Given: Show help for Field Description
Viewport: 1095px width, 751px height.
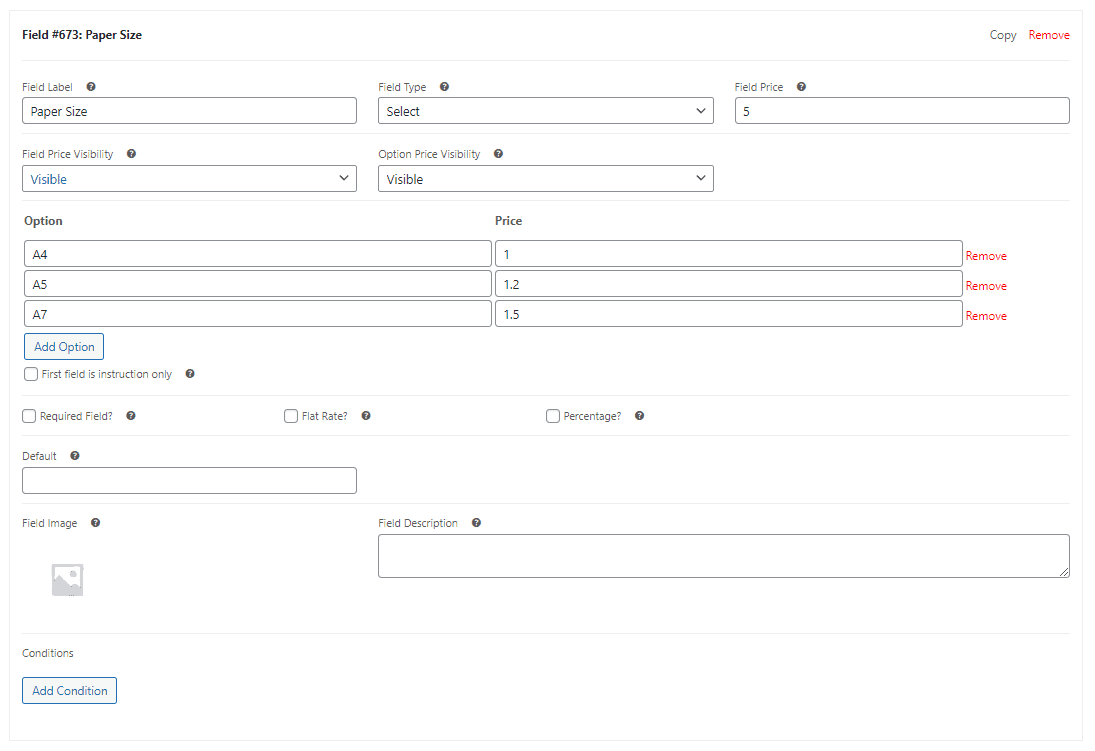Looking at the screenshot, I should (x=476, y=523).
